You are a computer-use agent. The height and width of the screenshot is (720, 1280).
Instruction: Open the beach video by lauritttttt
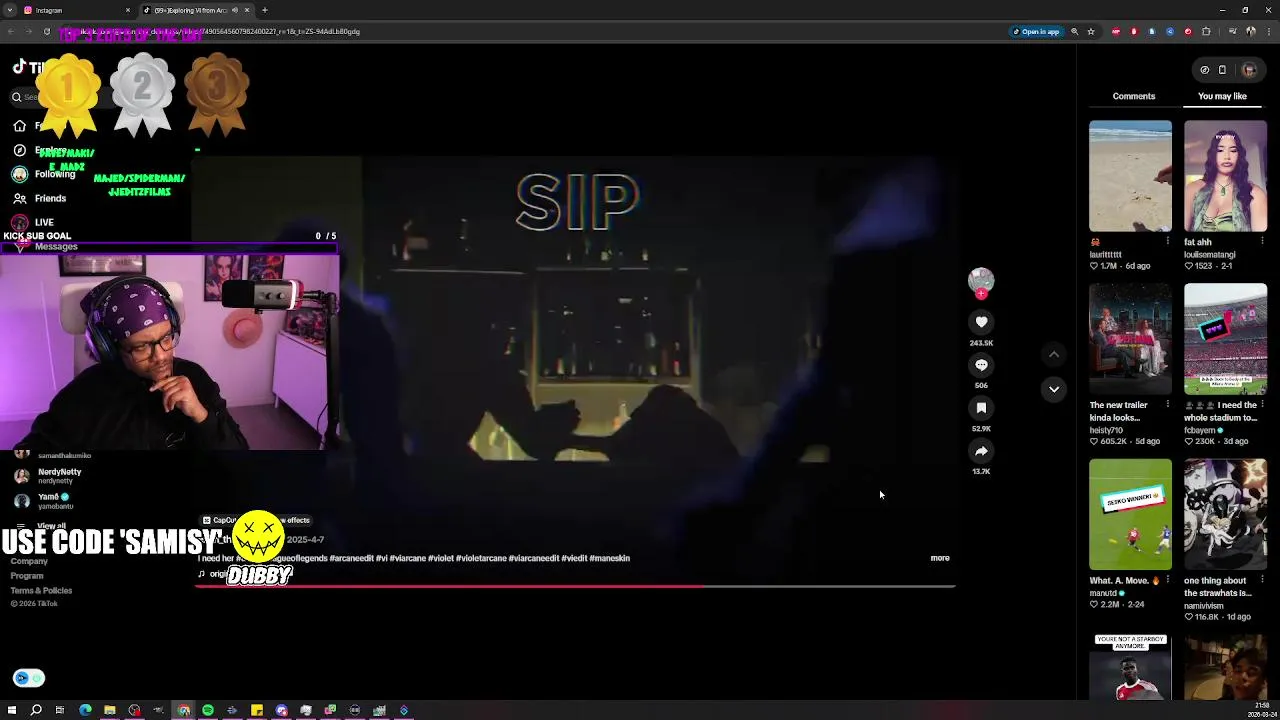pyautogui.click(x=1130, y=176)
